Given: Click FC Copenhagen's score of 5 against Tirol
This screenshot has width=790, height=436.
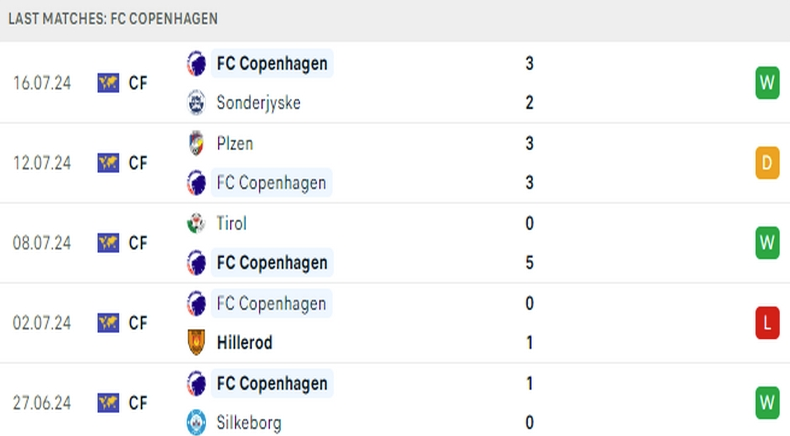Looking at the screenshot, I should 529,263.
